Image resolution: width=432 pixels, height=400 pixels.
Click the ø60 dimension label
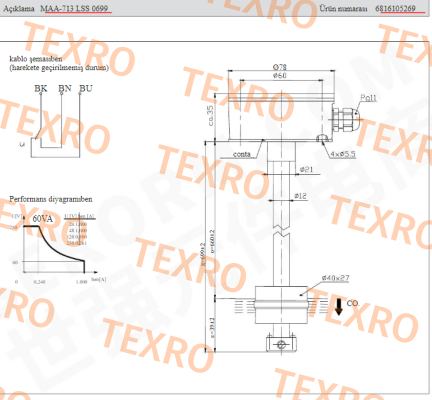(280, 75)
